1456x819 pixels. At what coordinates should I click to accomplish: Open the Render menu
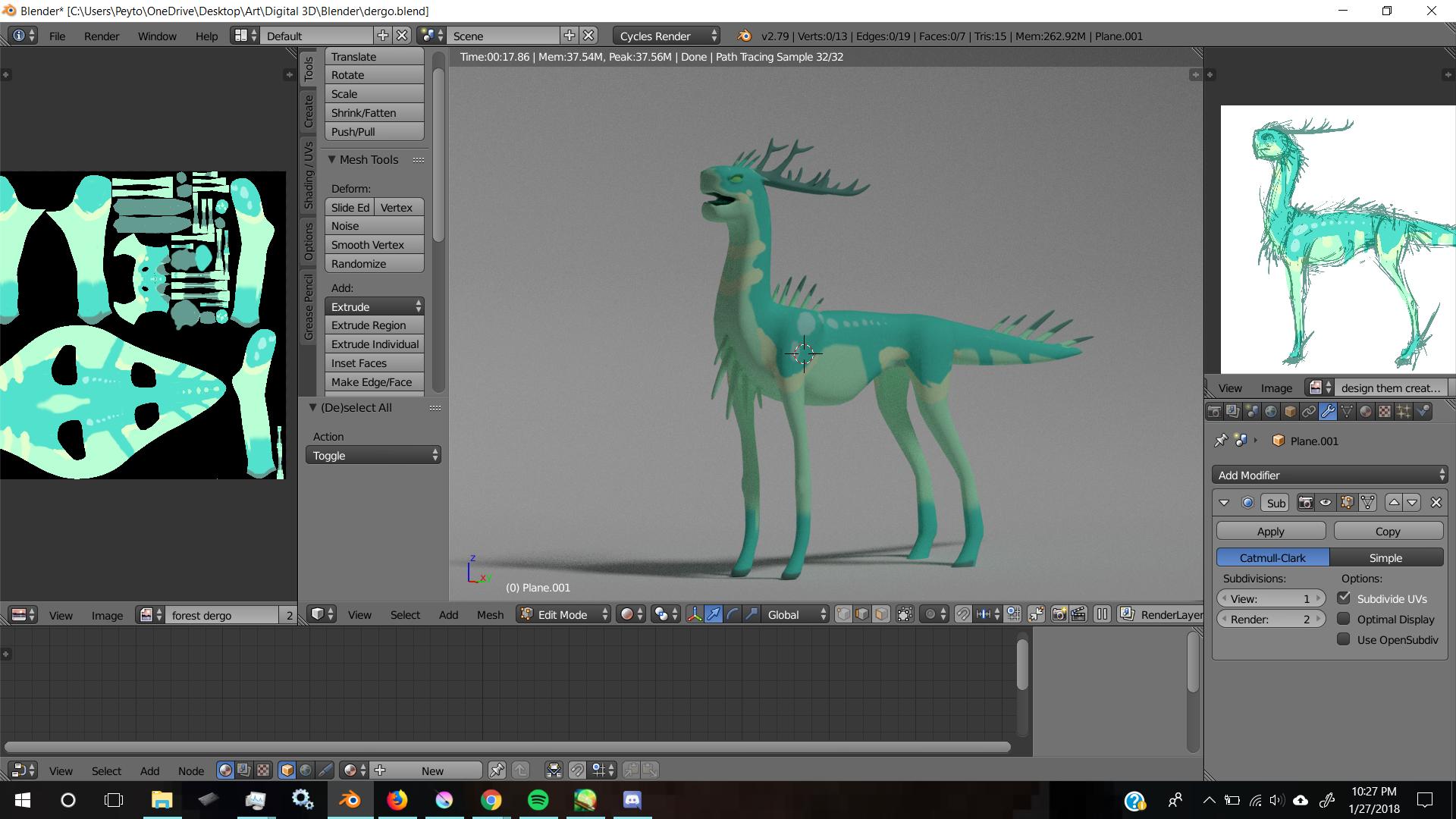[102, 36]
